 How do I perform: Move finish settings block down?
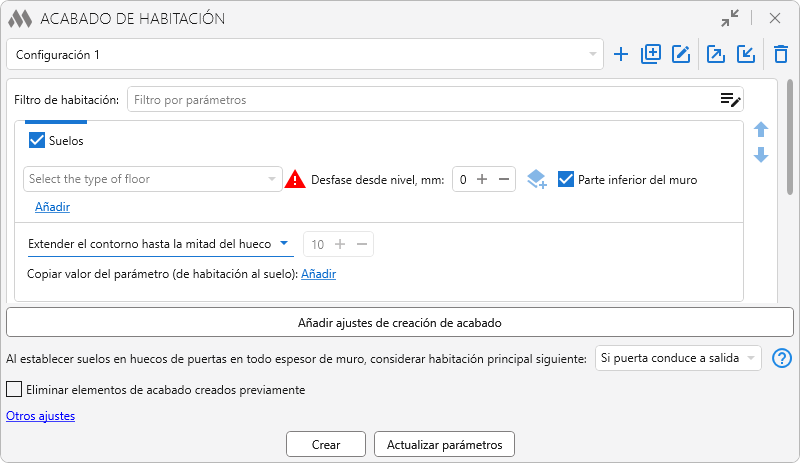(761, 155)
